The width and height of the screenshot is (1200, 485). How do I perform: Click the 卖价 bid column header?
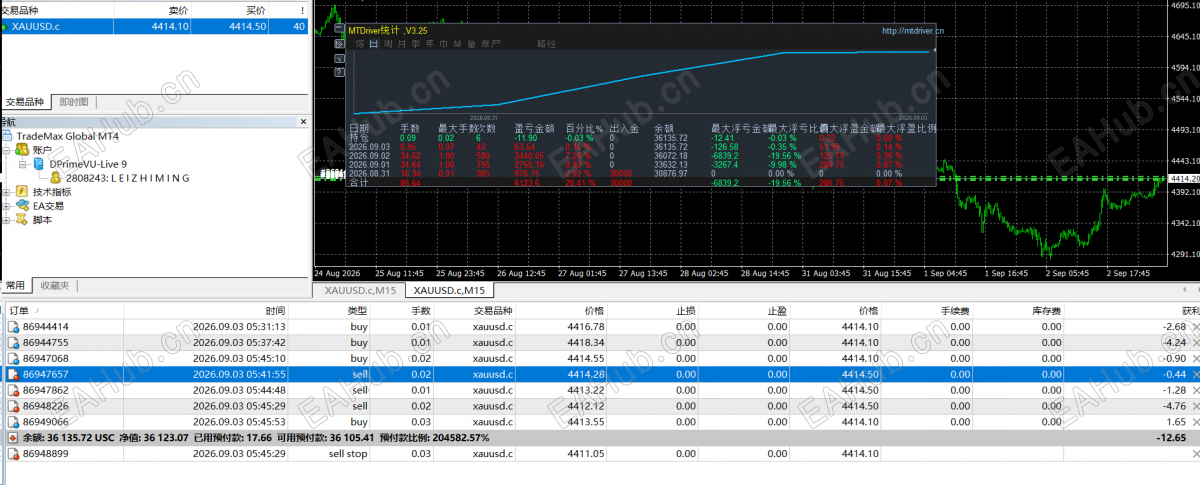[150, 9]
